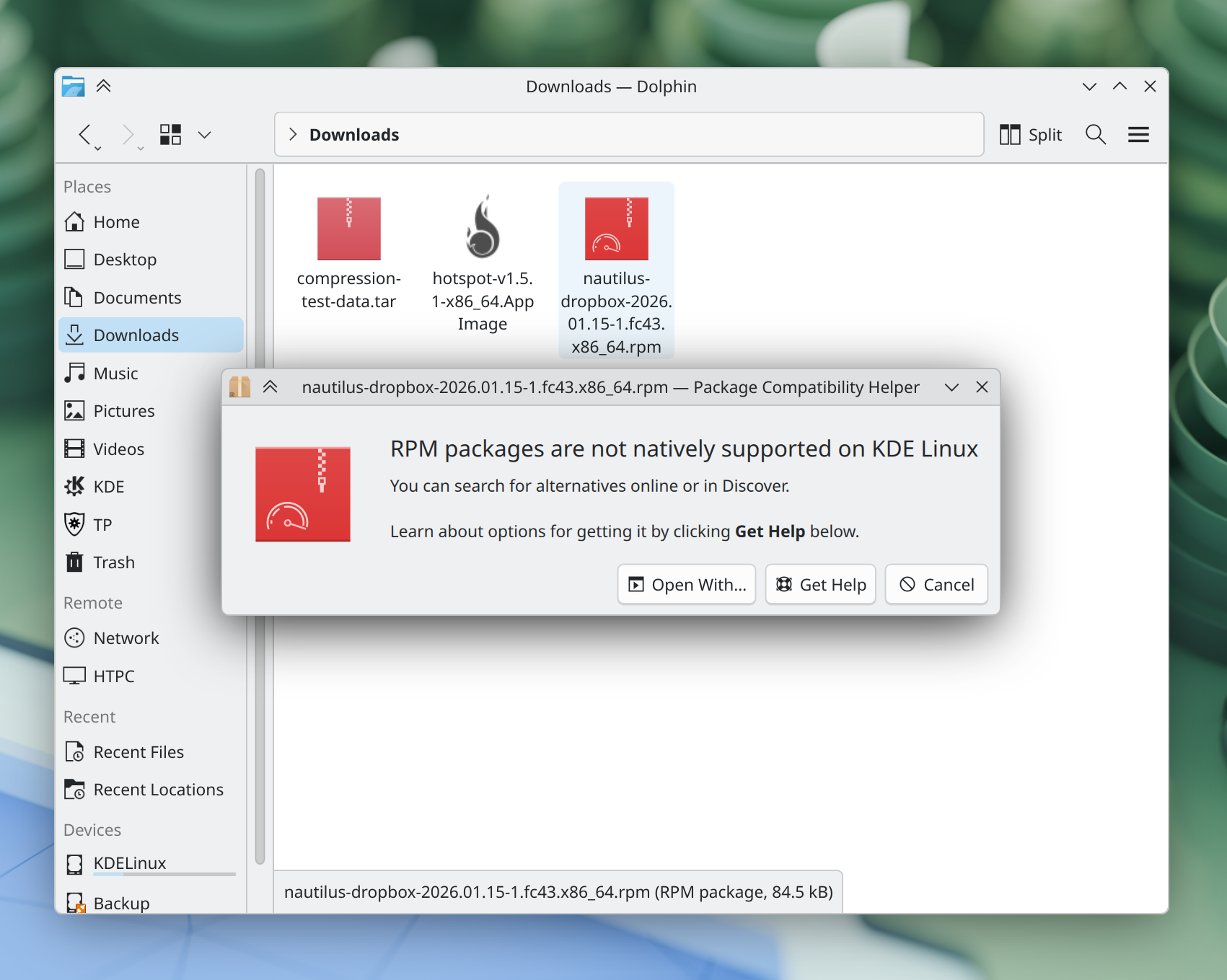Viewport: 1227px width, 980px height.
Task: Open the Trash from the sidebar
Action: 114,562
